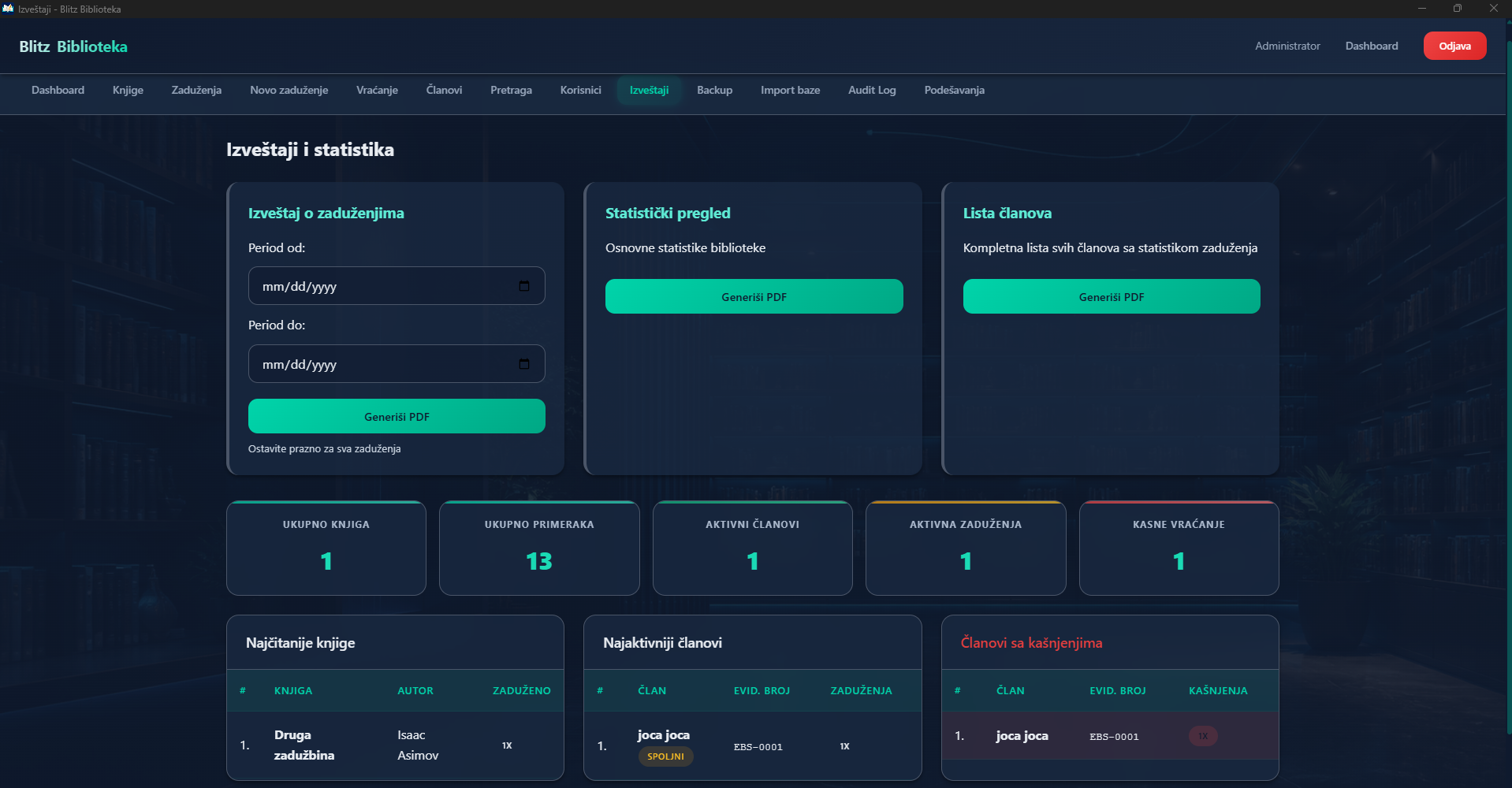Click the Kasne vraćanje stat card
Screen dimensions: 1512x788
1179,548
